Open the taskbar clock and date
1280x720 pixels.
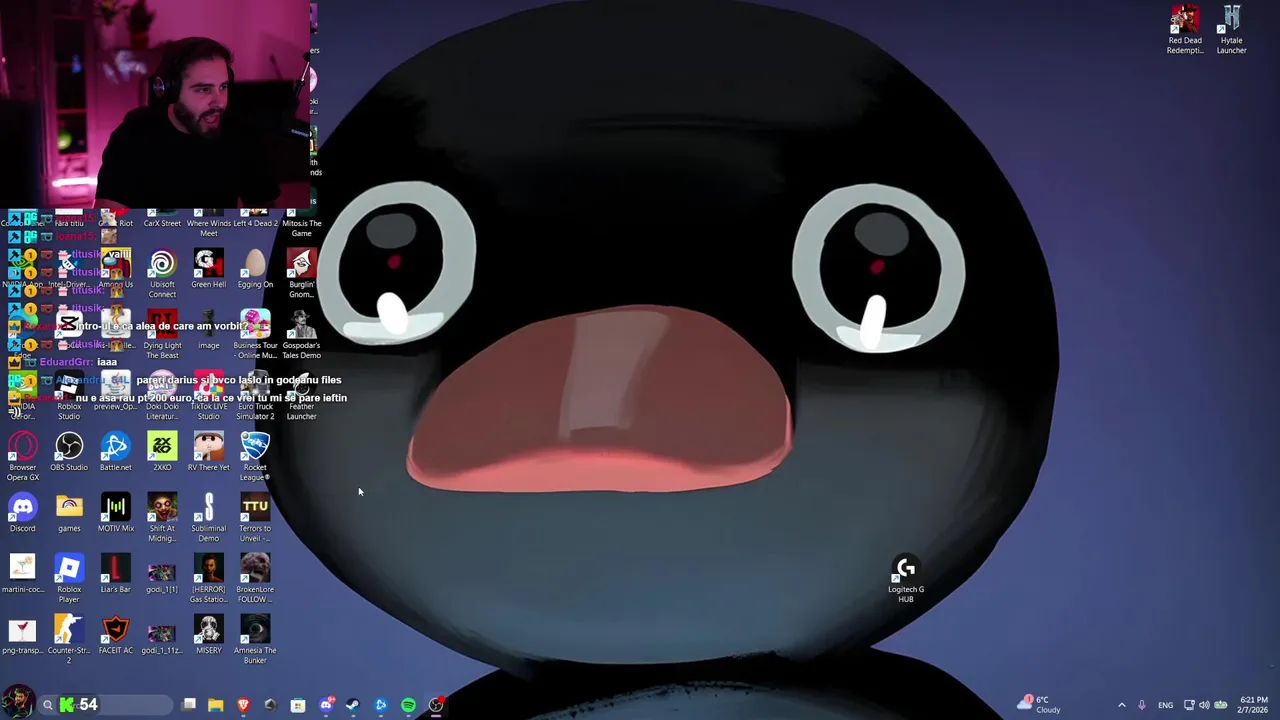[x=1253, y=705]
